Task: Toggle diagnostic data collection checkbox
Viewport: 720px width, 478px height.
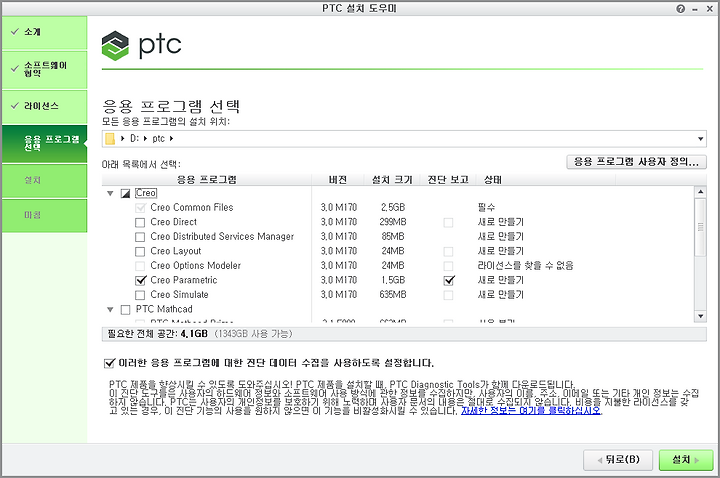Action: click(109, 363)
